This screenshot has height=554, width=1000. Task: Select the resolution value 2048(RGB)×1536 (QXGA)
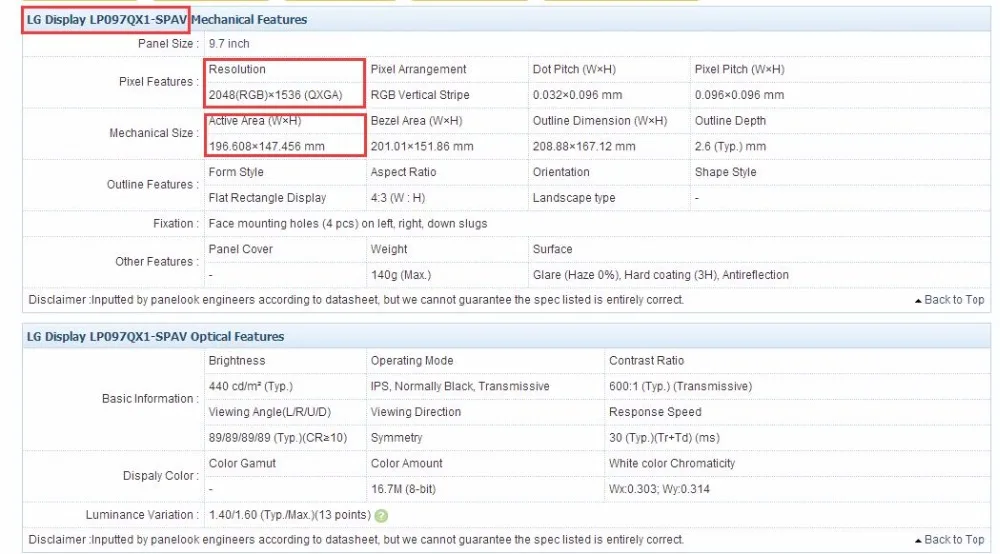tap(276, 95)
